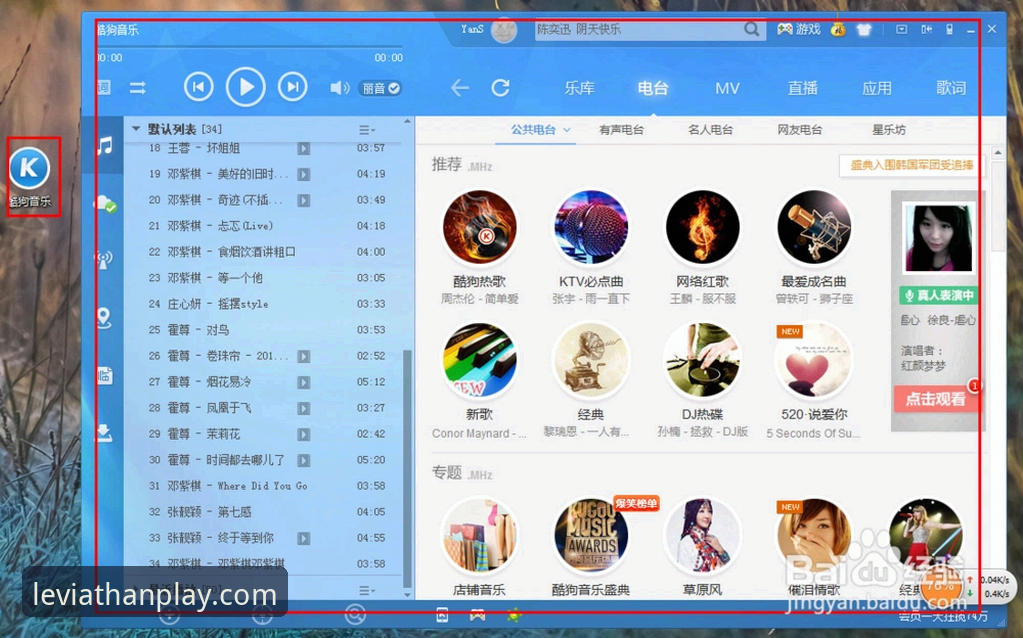Open the 游戏 game center icon
This screenshot has height=638, width=1023.
799,29
